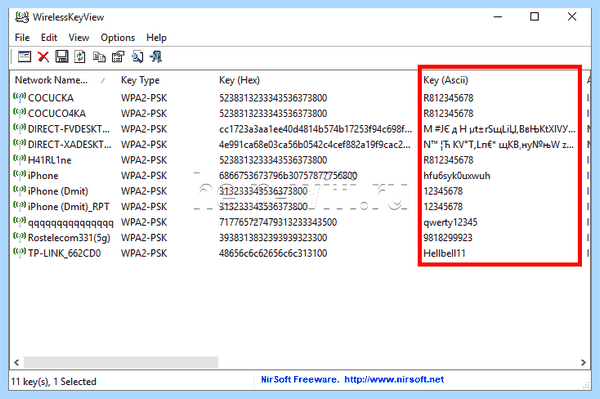Open the Edit menu
Screen dimensions: 600x399
click(x=49, y=37)
